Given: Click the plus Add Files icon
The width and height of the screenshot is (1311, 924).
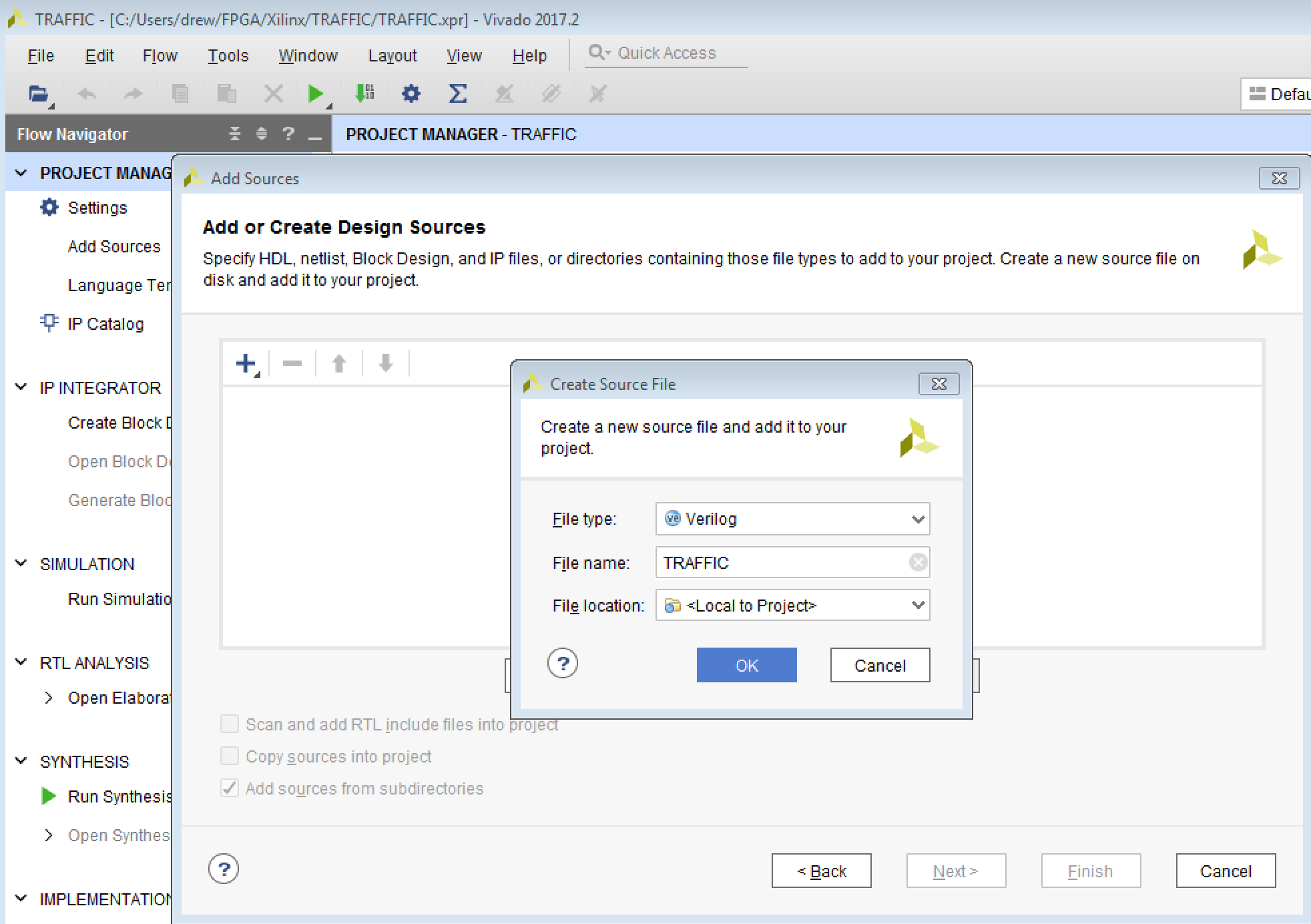Looking at the screenshot, I should [247, 364].
